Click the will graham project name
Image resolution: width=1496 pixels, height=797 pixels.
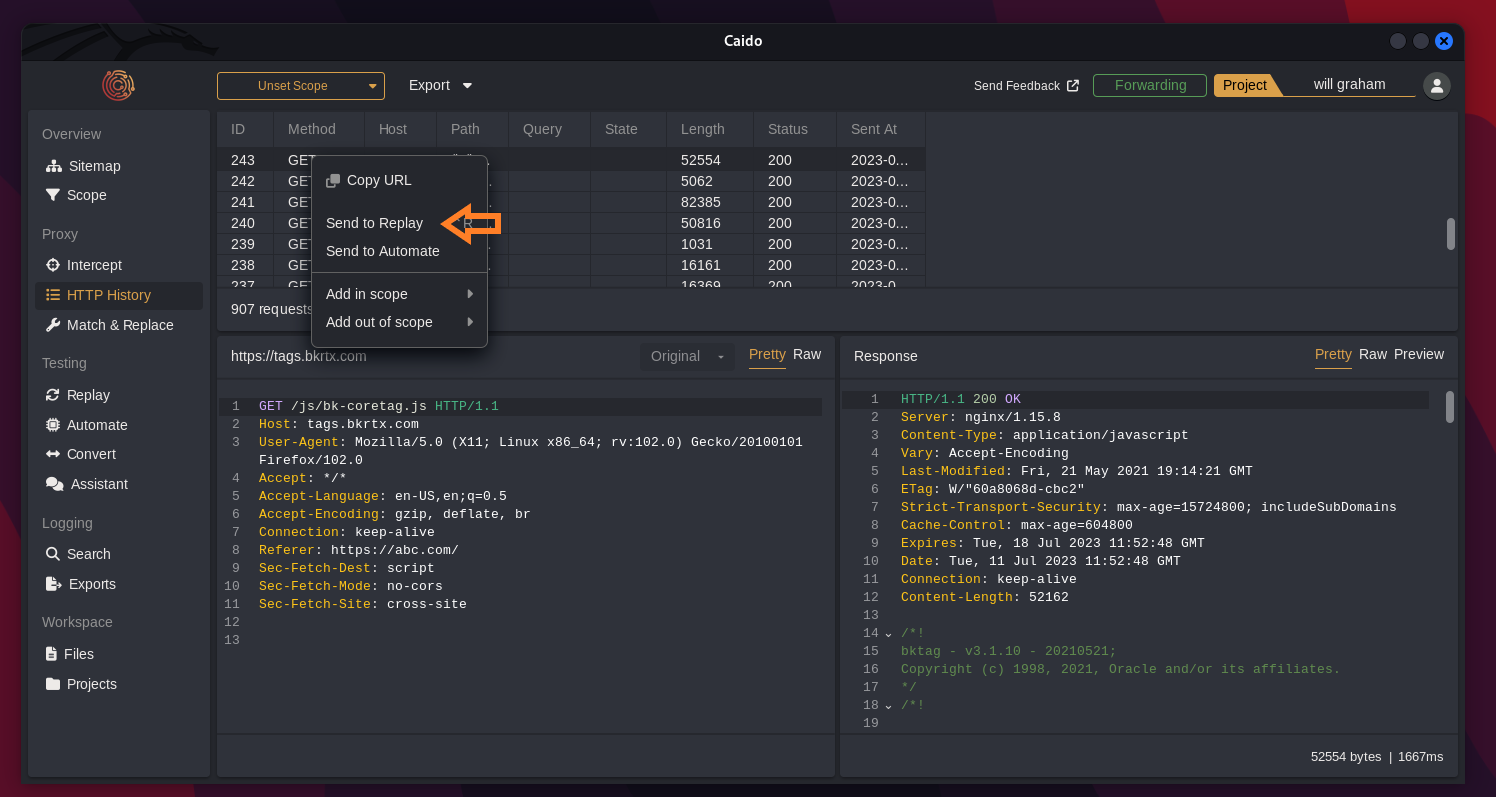coord(1349,85)
